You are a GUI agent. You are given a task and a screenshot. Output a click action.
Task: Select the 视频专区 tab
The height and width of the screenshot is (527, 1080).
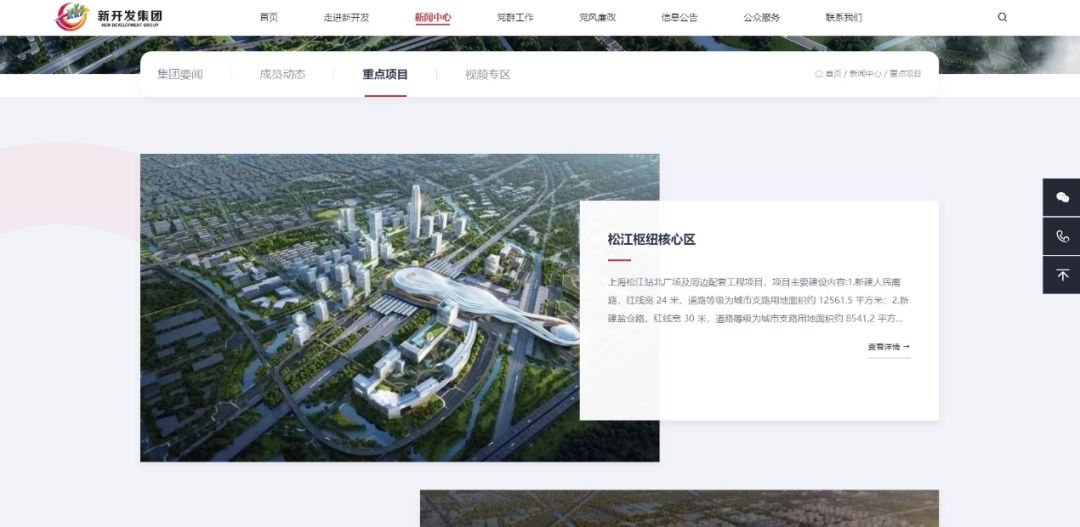pos(487,75)
